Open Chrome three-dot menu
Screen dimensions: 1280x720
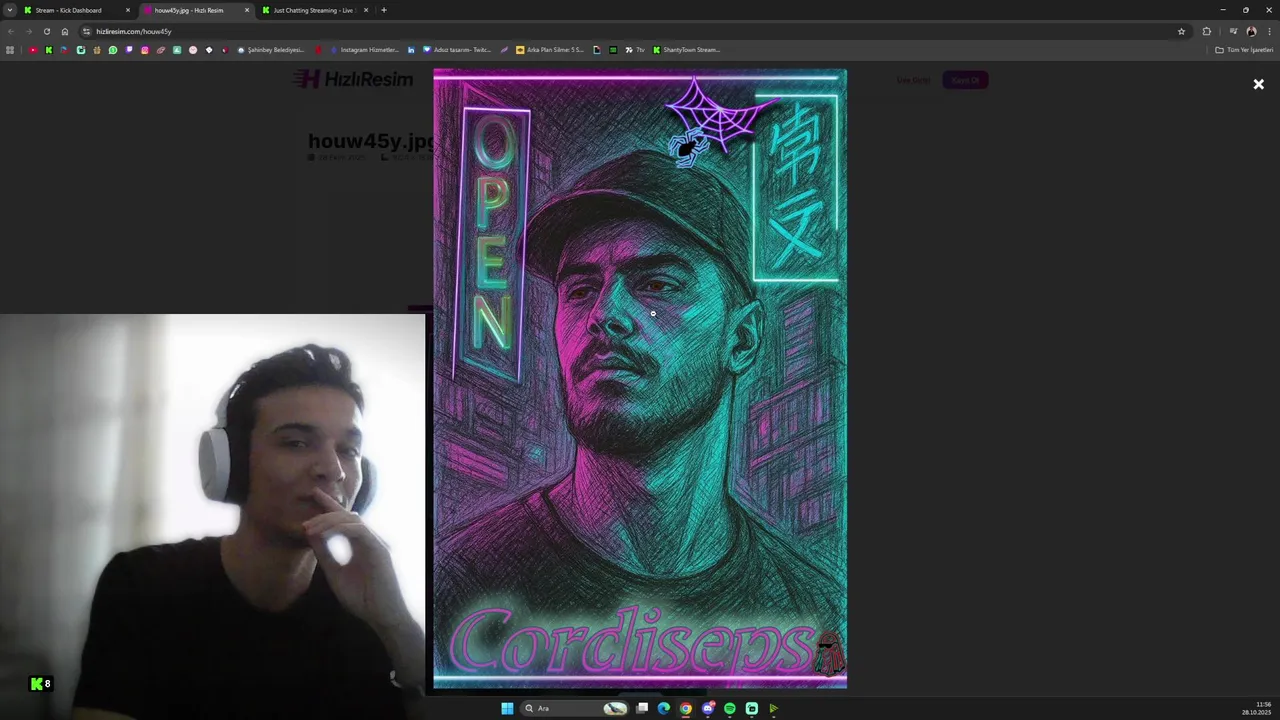click(x=1269, y=31)
